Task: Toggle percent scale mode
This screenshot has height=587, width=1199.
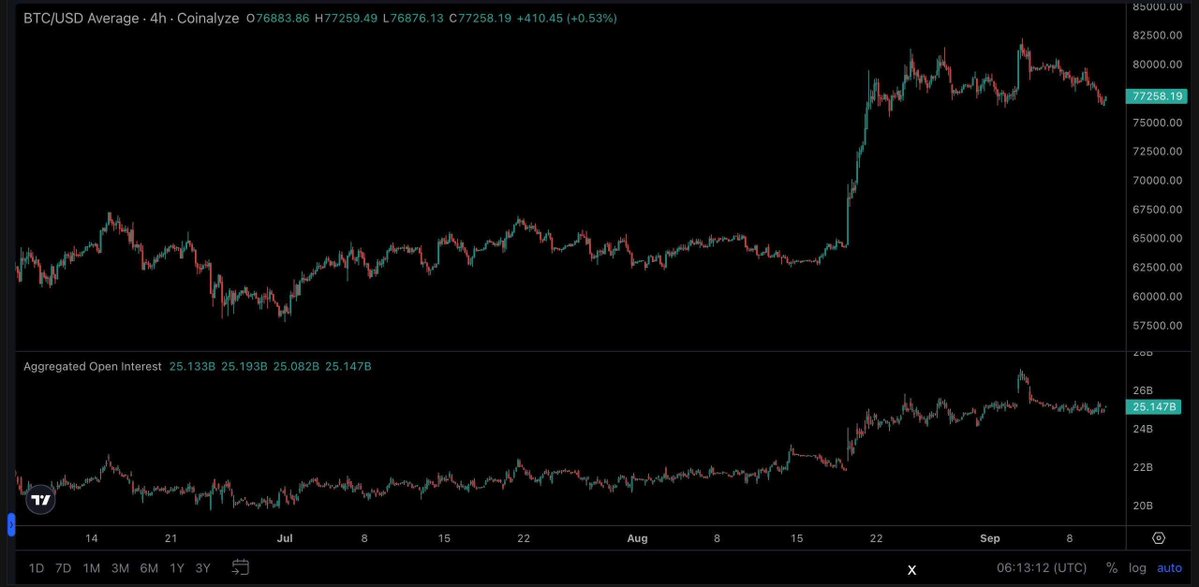Action: (x=1112, y=568)
